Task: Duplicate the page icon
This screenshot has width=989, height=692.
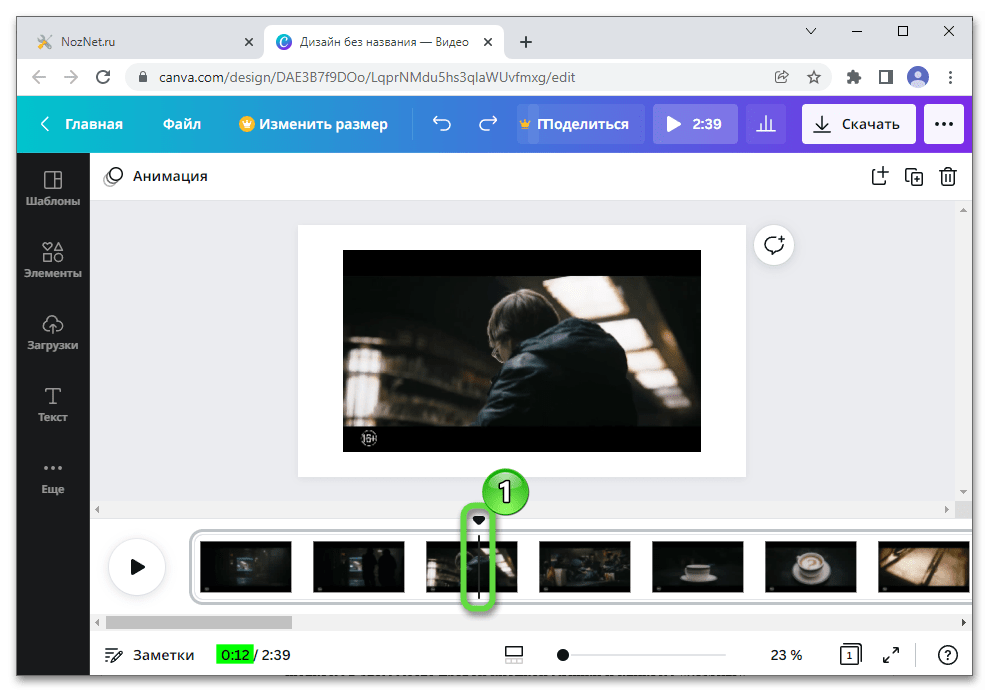Action: point(914,177)
